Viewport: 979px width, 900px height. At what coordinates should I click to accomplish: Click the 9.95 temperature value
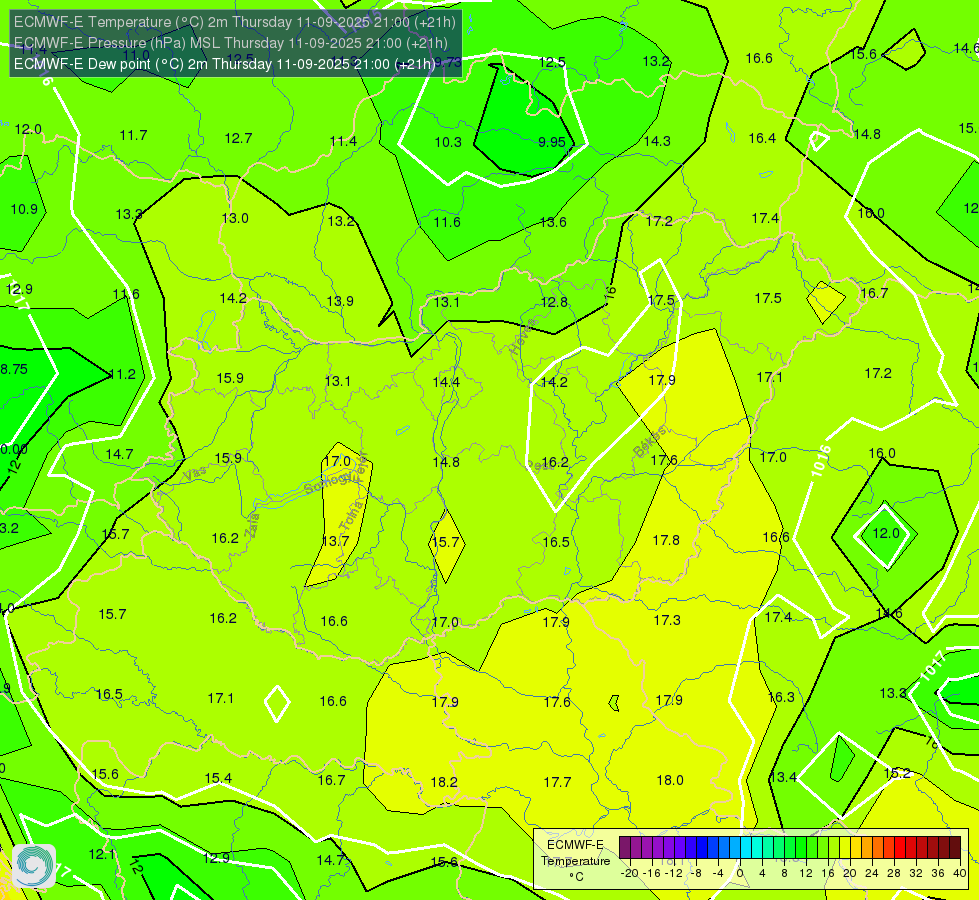point(552,142)
